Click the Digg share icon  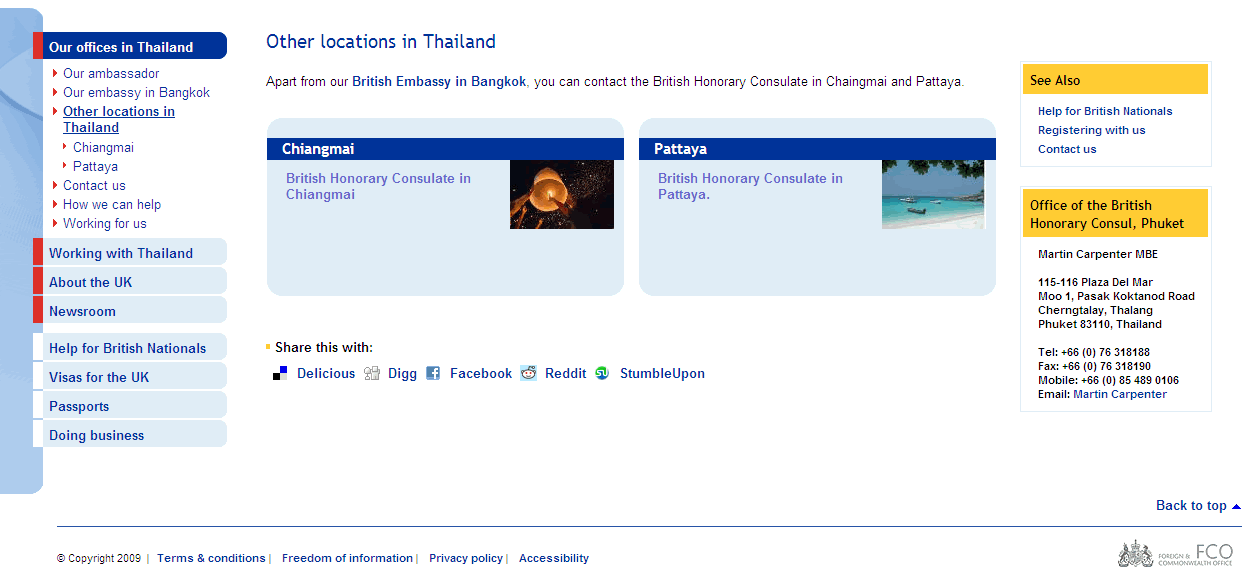coord(372,374)
